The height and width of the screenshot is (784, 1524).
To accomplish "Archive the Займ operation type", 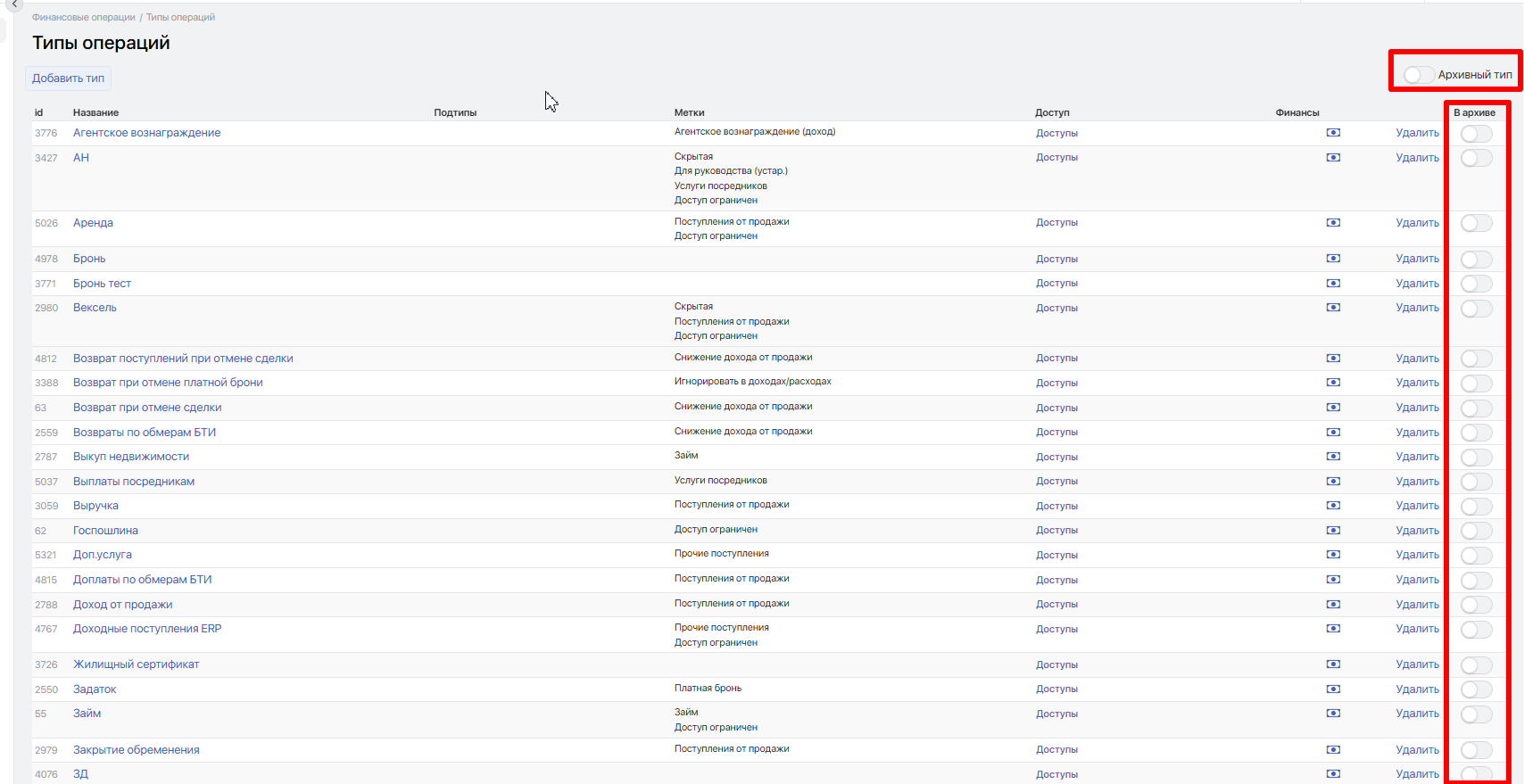I will (x=1476, y=714).
